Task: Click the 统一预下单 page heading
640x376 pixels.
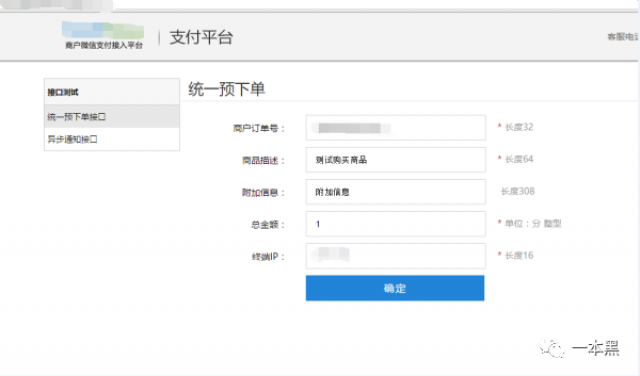Action: pyautogui.click(x=227, y=89)
